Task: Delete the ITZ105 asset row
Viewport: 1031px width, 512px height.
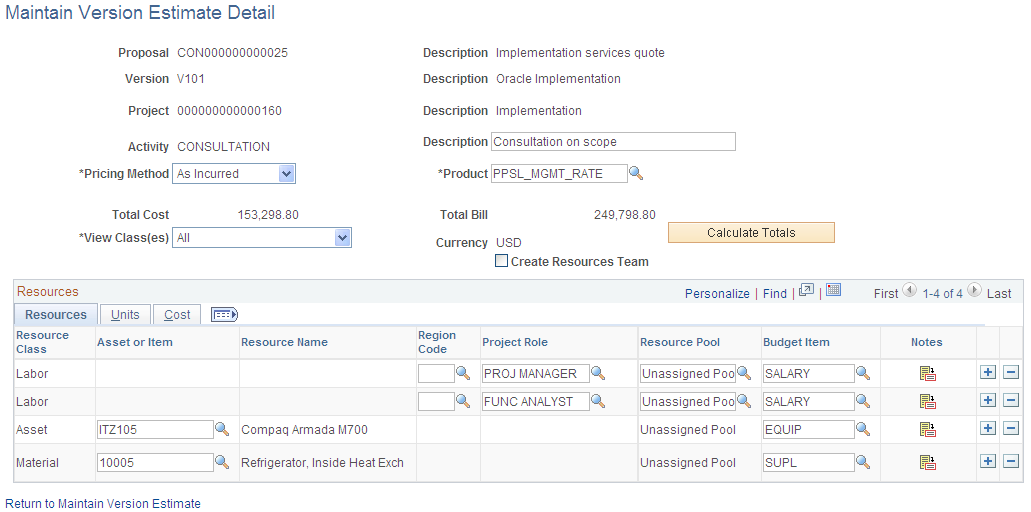Action: (x=1011, y=429)
